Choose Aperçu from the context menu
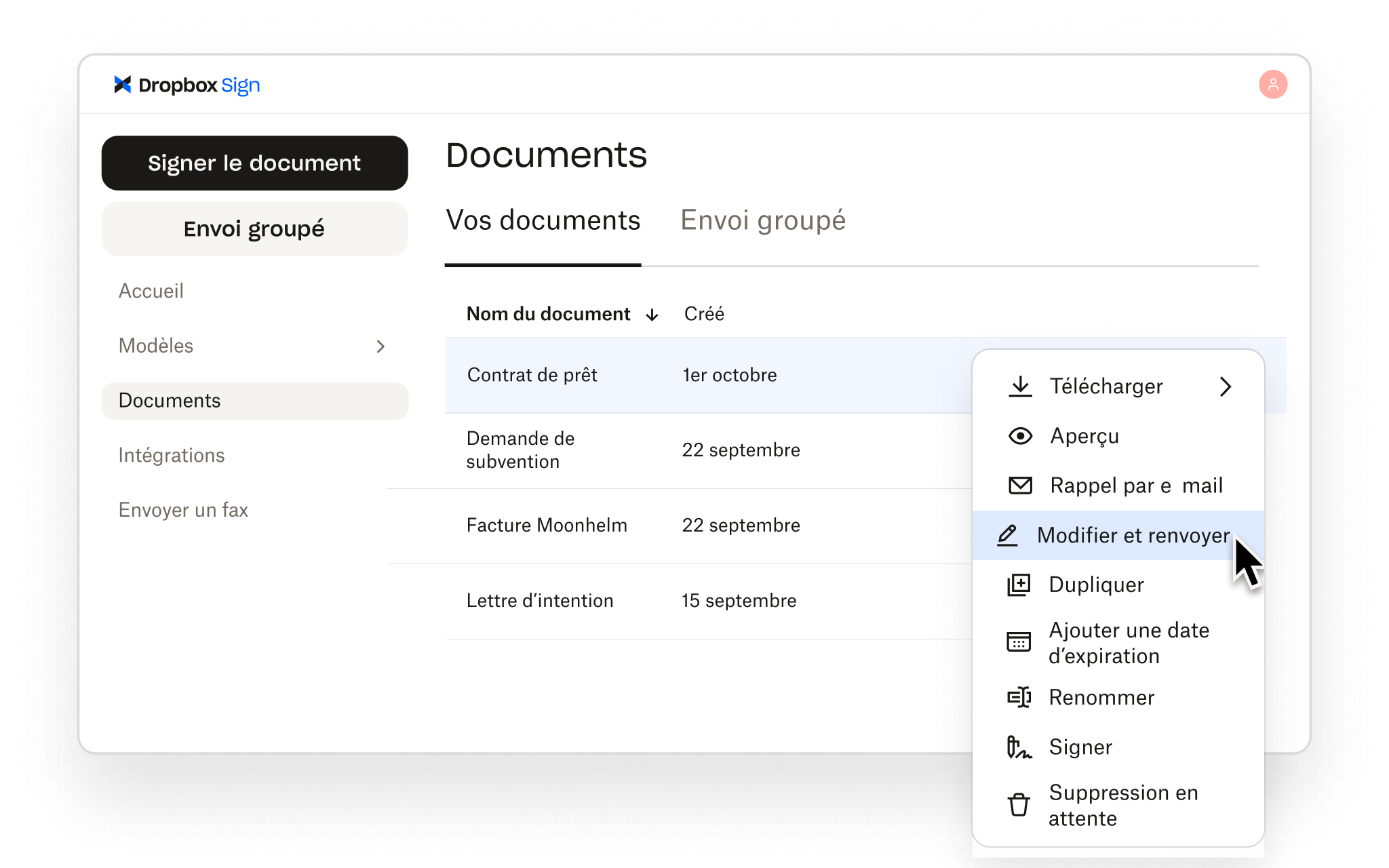 click(1118, 436)
